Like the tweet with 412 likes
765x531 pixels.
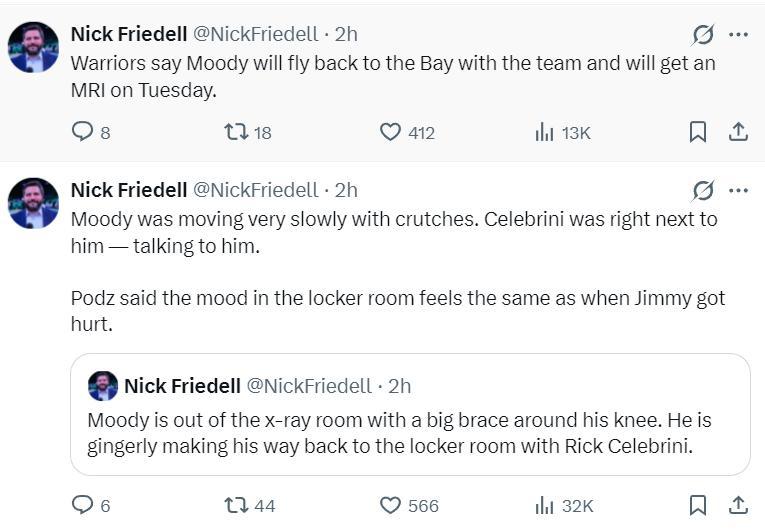click(x=391, y=132)
